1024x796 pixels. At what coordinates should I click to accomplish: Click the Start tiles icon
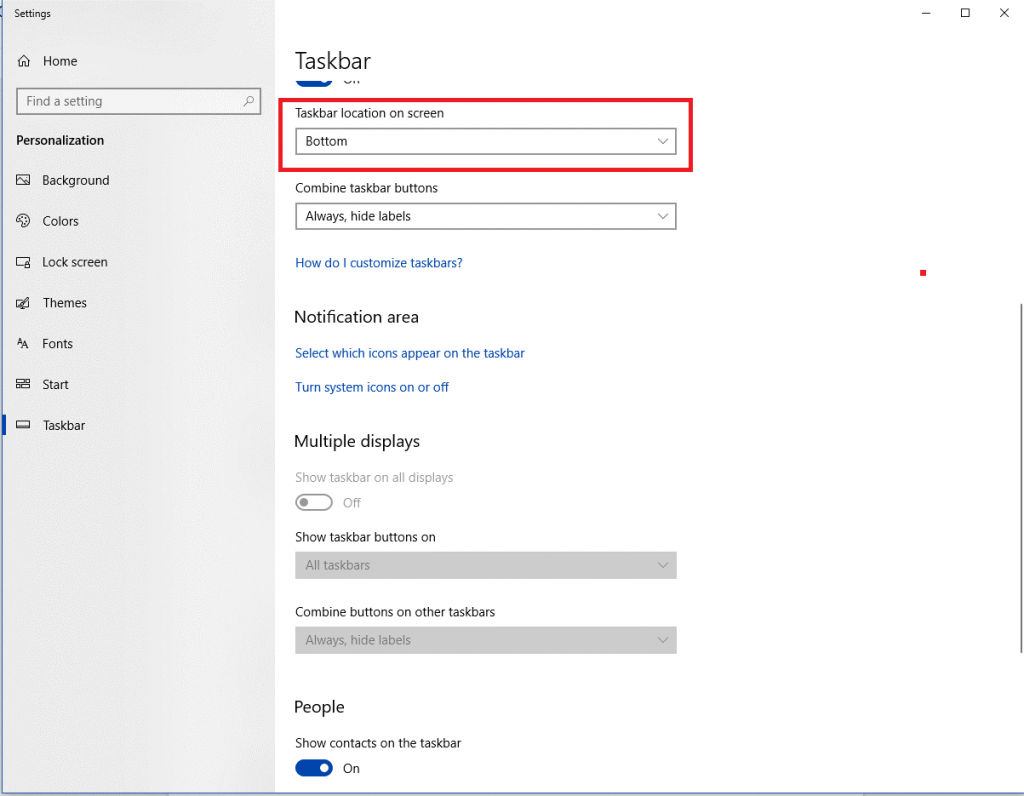[24, 384]
